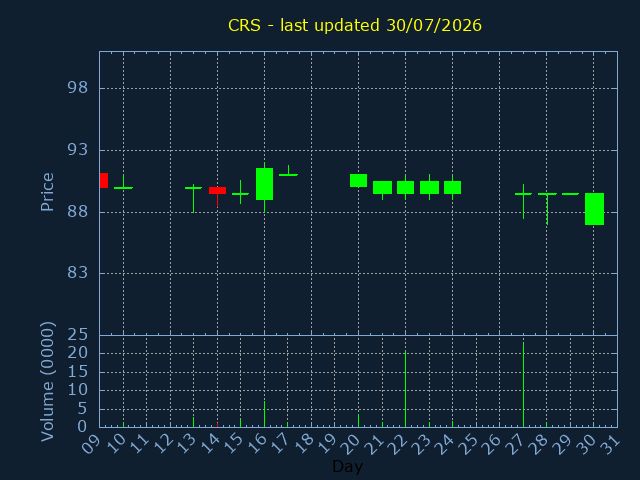Click price axis value 93

[77, 150]
